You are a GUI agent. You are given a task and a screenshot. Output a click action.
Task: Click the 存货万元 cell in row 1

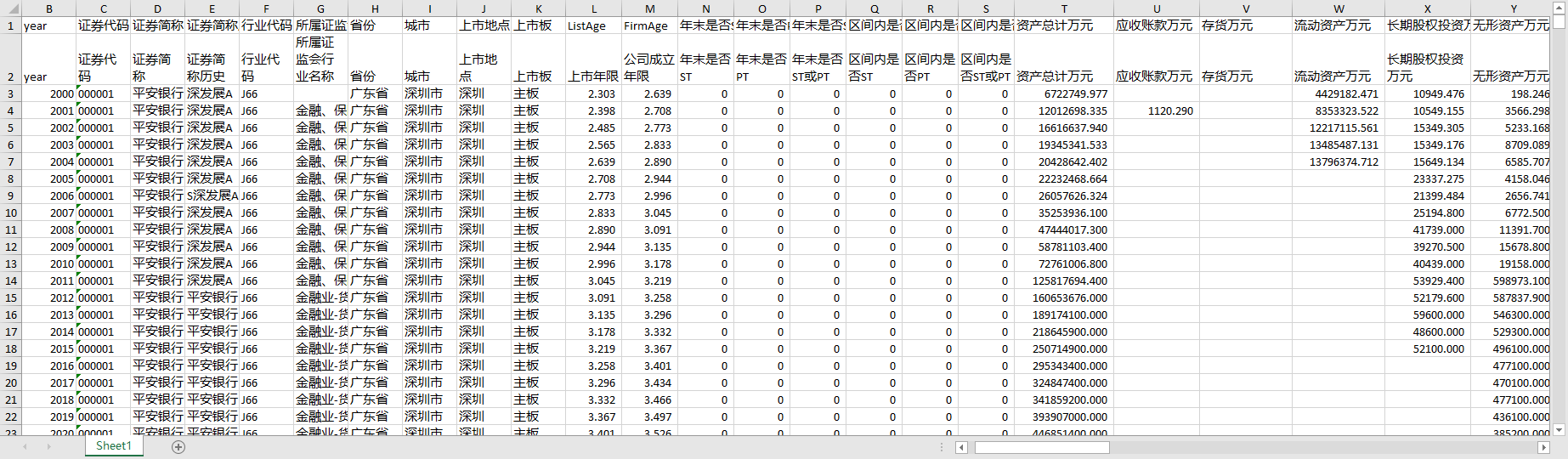coord(1246,25)
